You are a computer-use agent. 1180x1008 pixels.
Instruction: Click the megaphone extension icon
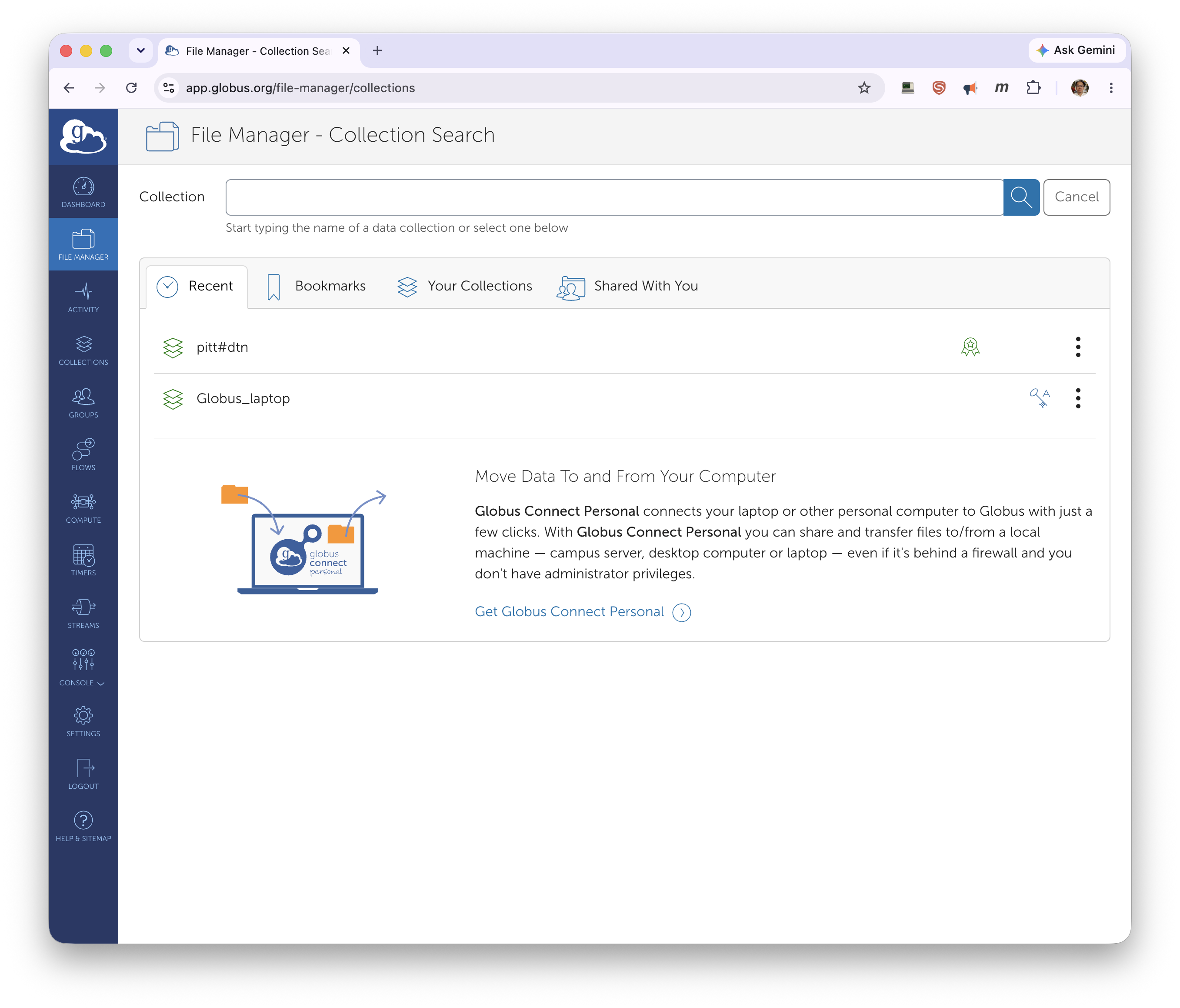tap(970, 88)
